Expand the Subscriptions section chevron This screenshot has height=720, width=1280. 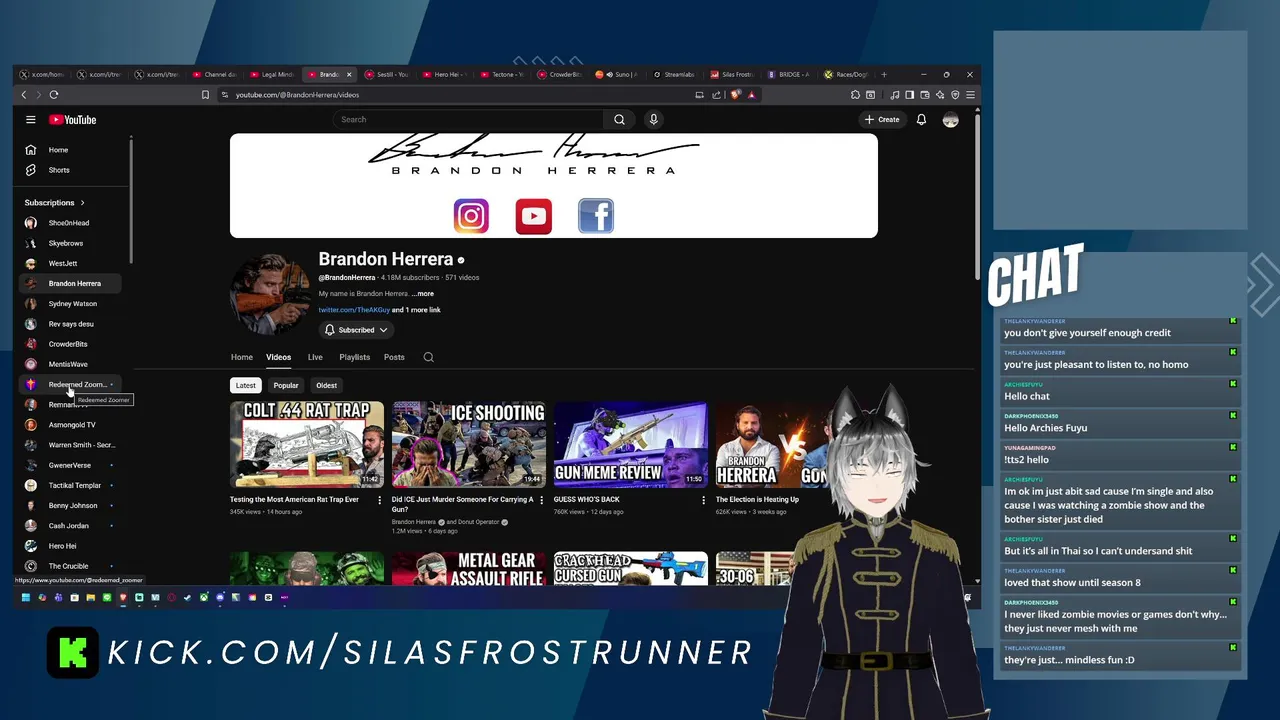[x=82, y=203]
